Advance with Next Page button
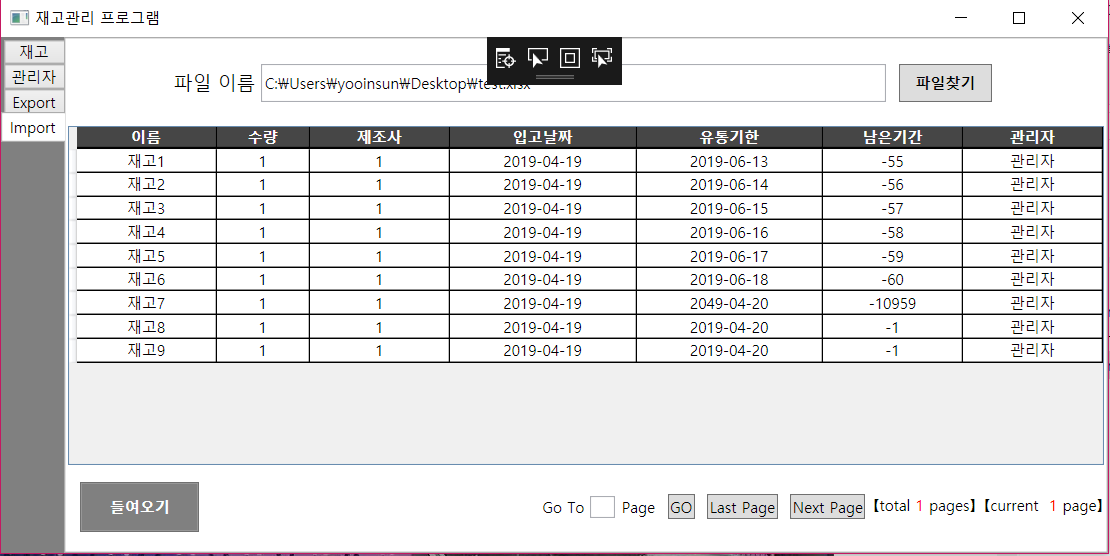This screenshot has width=1110, height=556. pyautogui.click(x=827, y=507)
